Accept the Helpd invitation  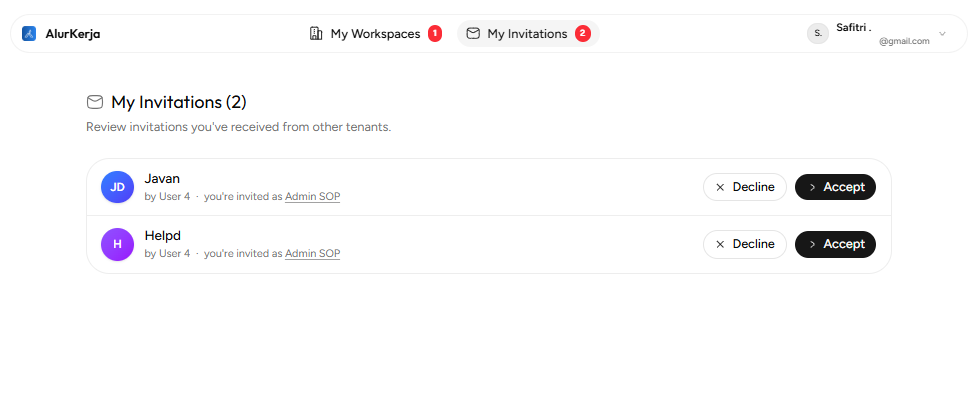click(835, 244)
